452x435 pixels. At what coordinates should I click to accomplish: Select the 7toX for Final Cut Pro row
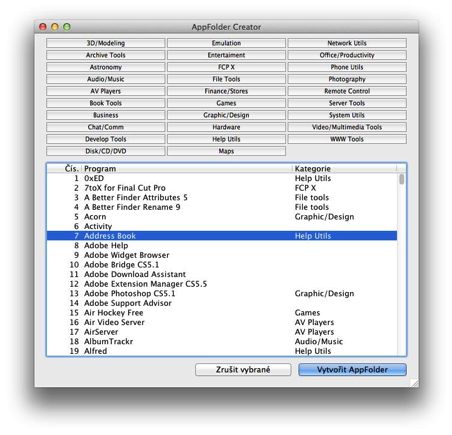[222, 188]
